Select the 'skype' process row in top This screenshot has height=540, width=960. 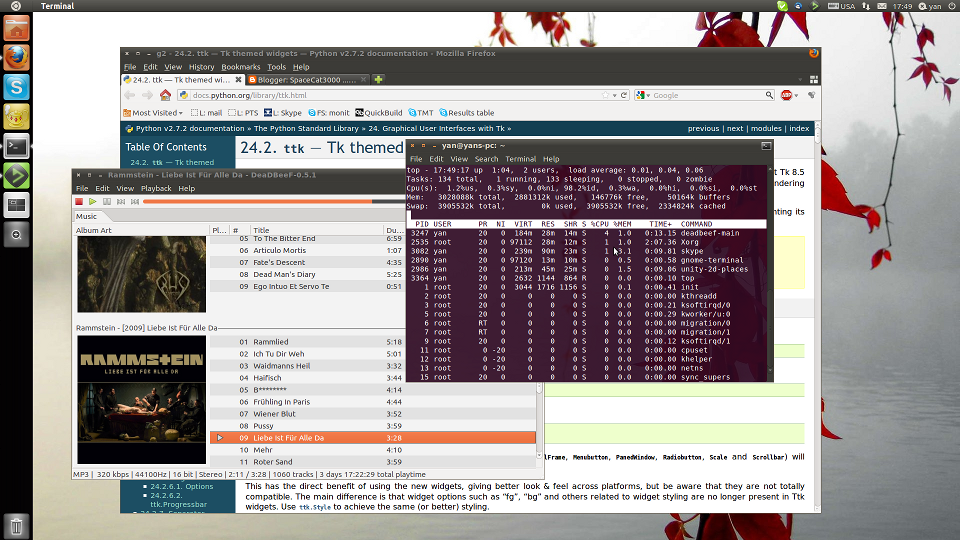586,251
